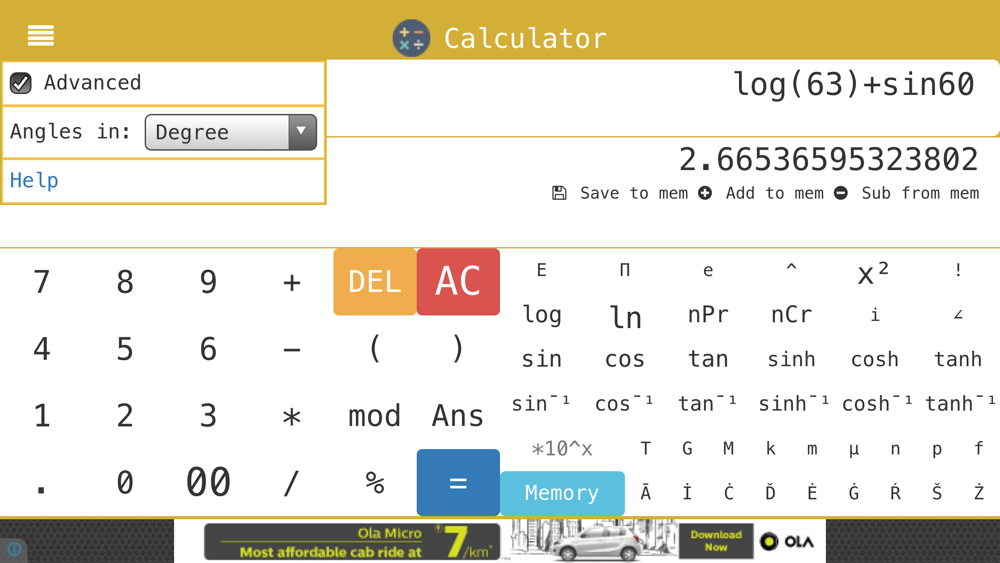
Task: Uncheck the Advanced checkbox
Action: pyautogui.click(x=20, y=83)
